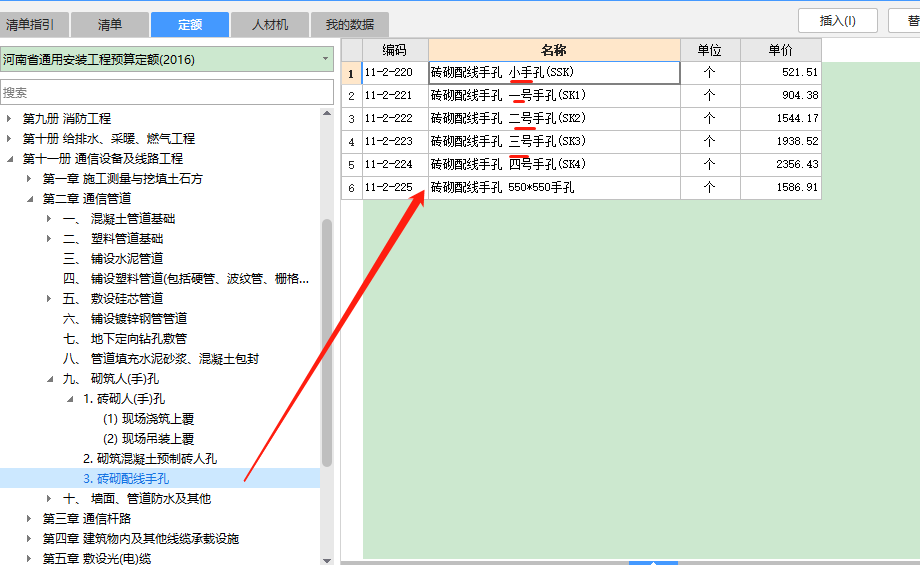Expand 十、墙面、管道防水及其他 node

pyautogui.click(x=49, y=498)
